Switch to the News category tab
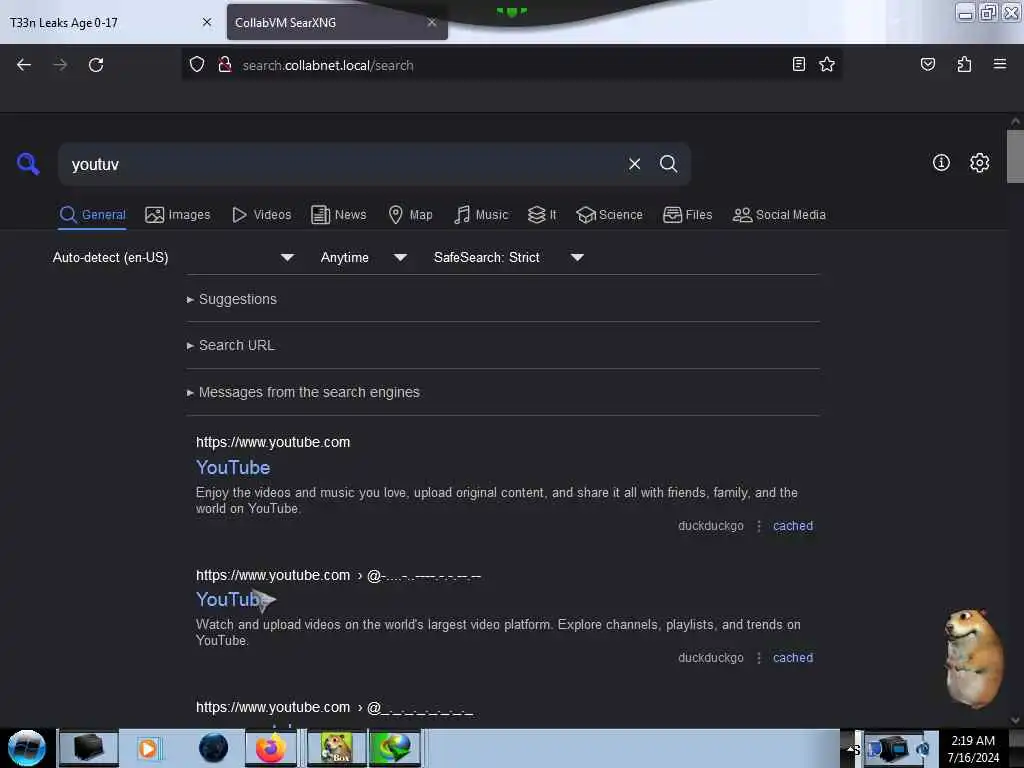This screenshot has width=1024, height=768. [338, 215]
